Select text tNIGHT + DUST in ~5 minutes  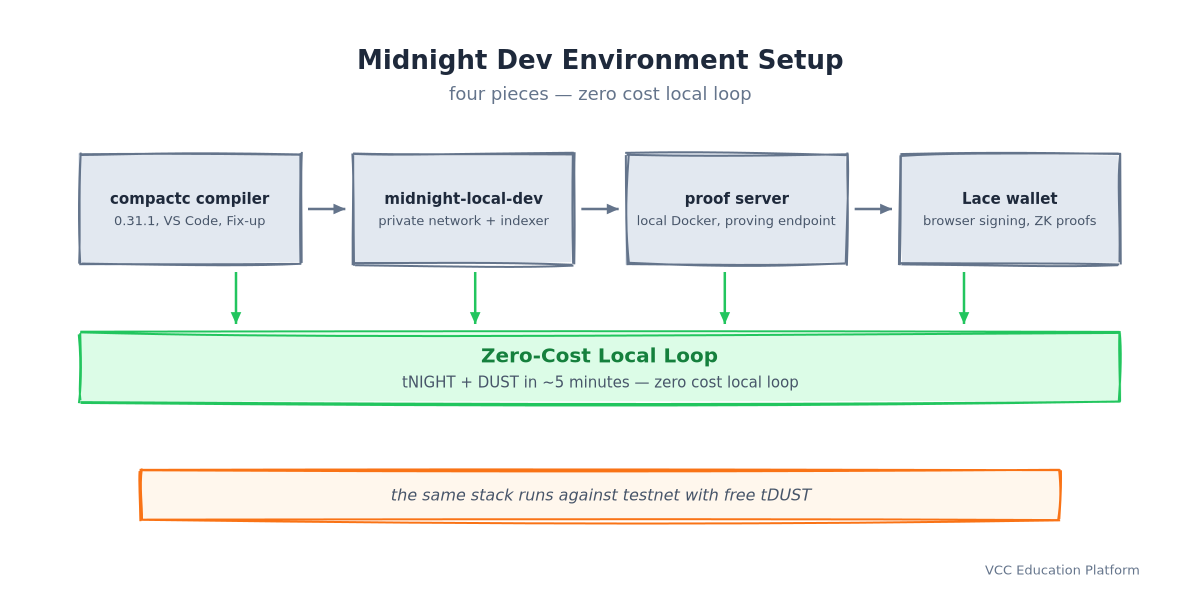coord(516,383)
